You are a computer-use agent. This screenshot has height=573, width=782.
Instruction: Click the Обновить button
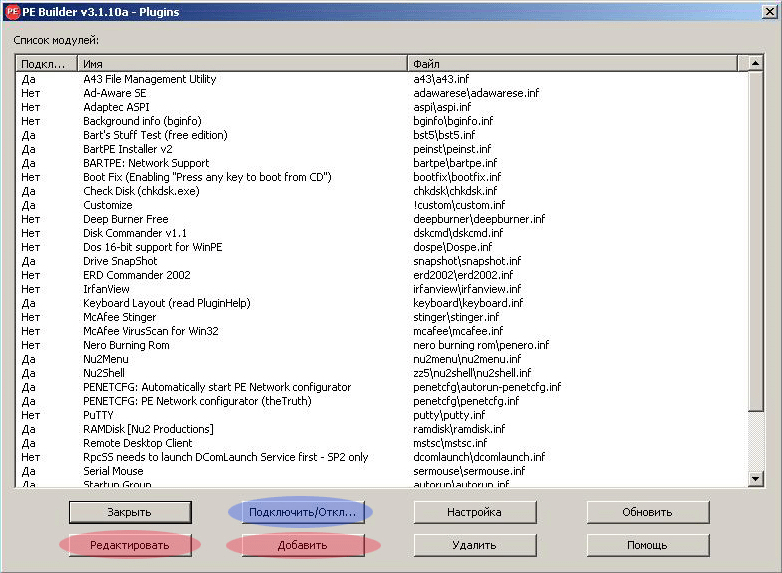tap(648, 512)
